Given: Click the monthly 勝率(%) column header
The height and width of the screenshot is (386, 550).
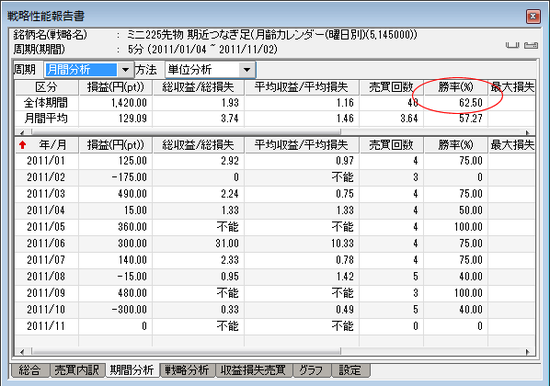Looking at the screenshot, I should point(456,145).
